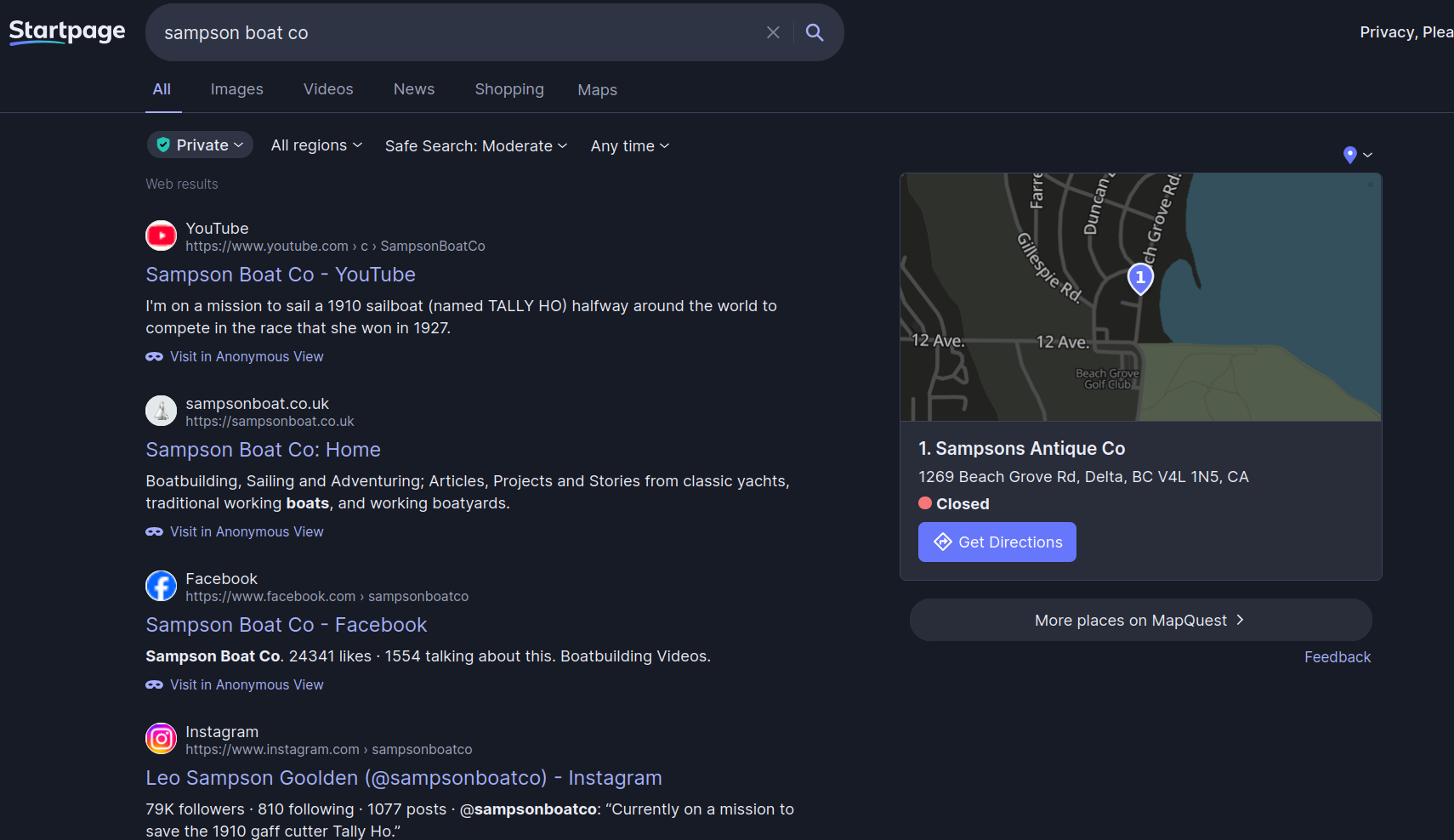The height and width of the screenshot is (840, 1454).
Task: Click the sampsonboat.co.uk favicon icon
Action: point(161,411)
